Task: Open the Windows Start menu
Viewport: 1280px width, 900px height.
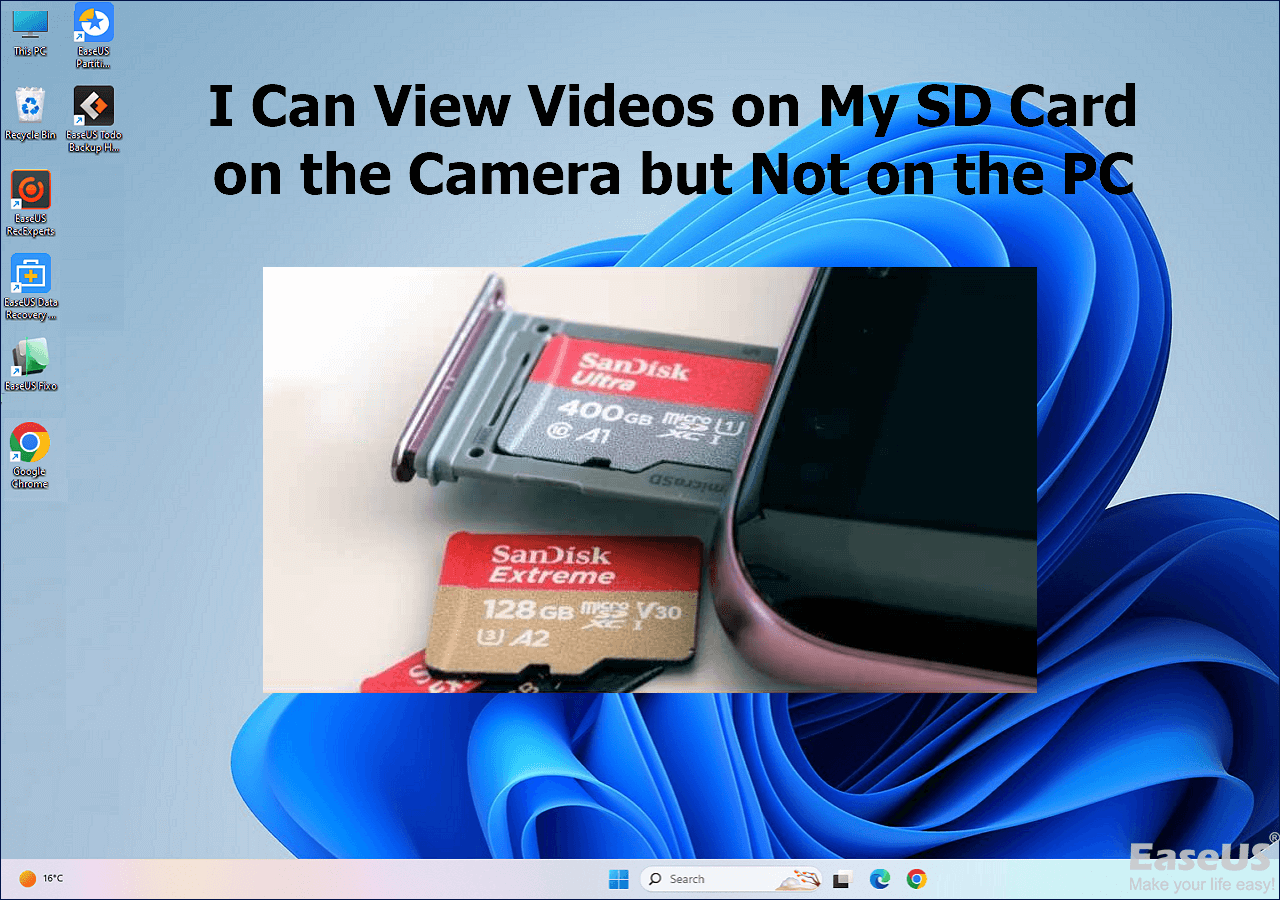Action: pos(619,879)
